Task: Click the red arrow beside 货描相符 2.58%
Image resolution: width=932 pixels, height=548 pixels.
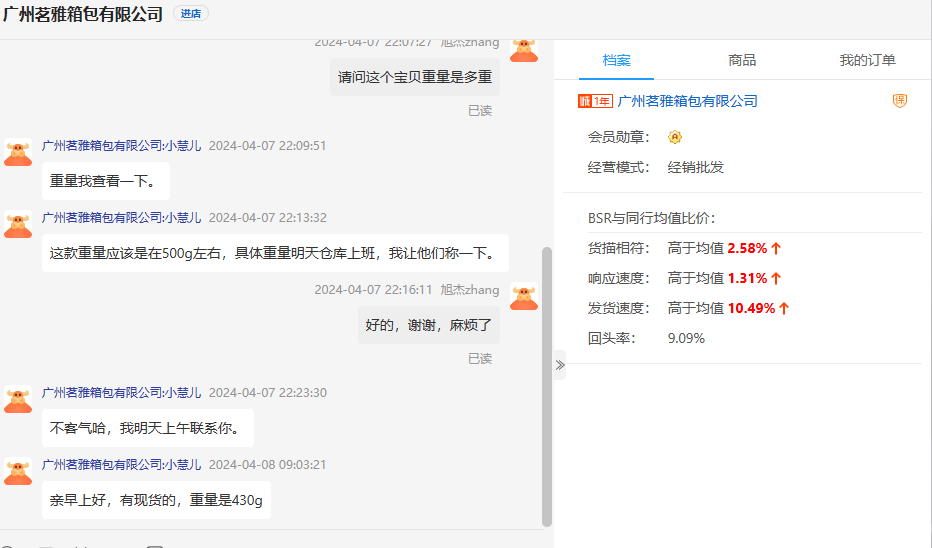Action: pyautogui.click(x=776, y=248)
